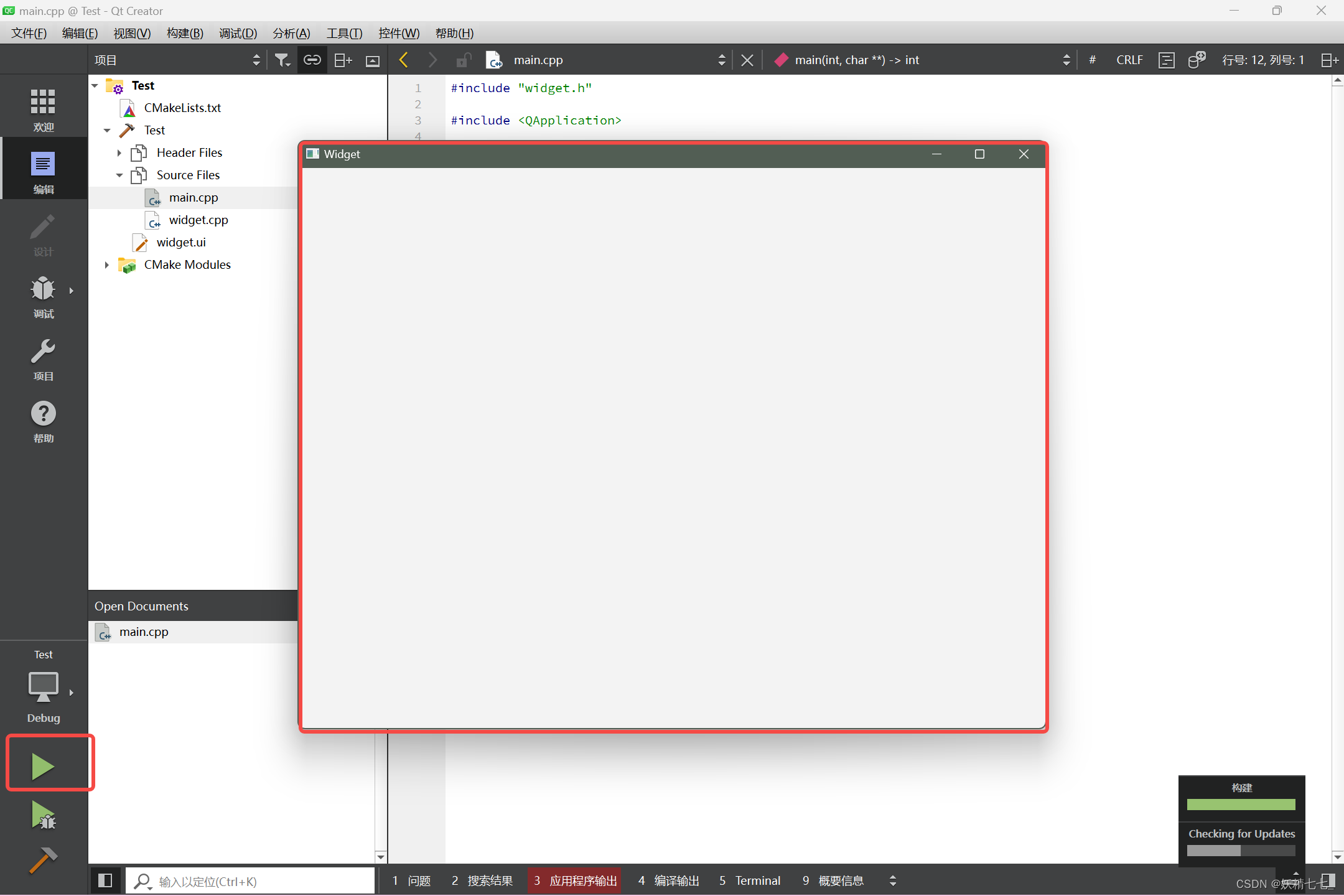
Task: Open the 调试(D) menu
Action: click(x=238, y=33)
